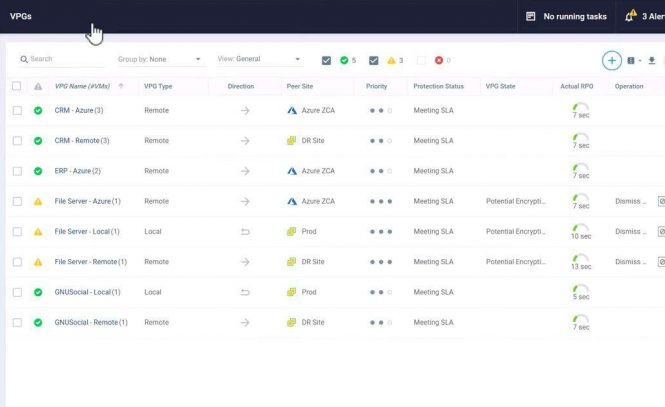The image size is (665, 407).
Task: Open the CRM - Remote VPG link
Action: point(81,141)
